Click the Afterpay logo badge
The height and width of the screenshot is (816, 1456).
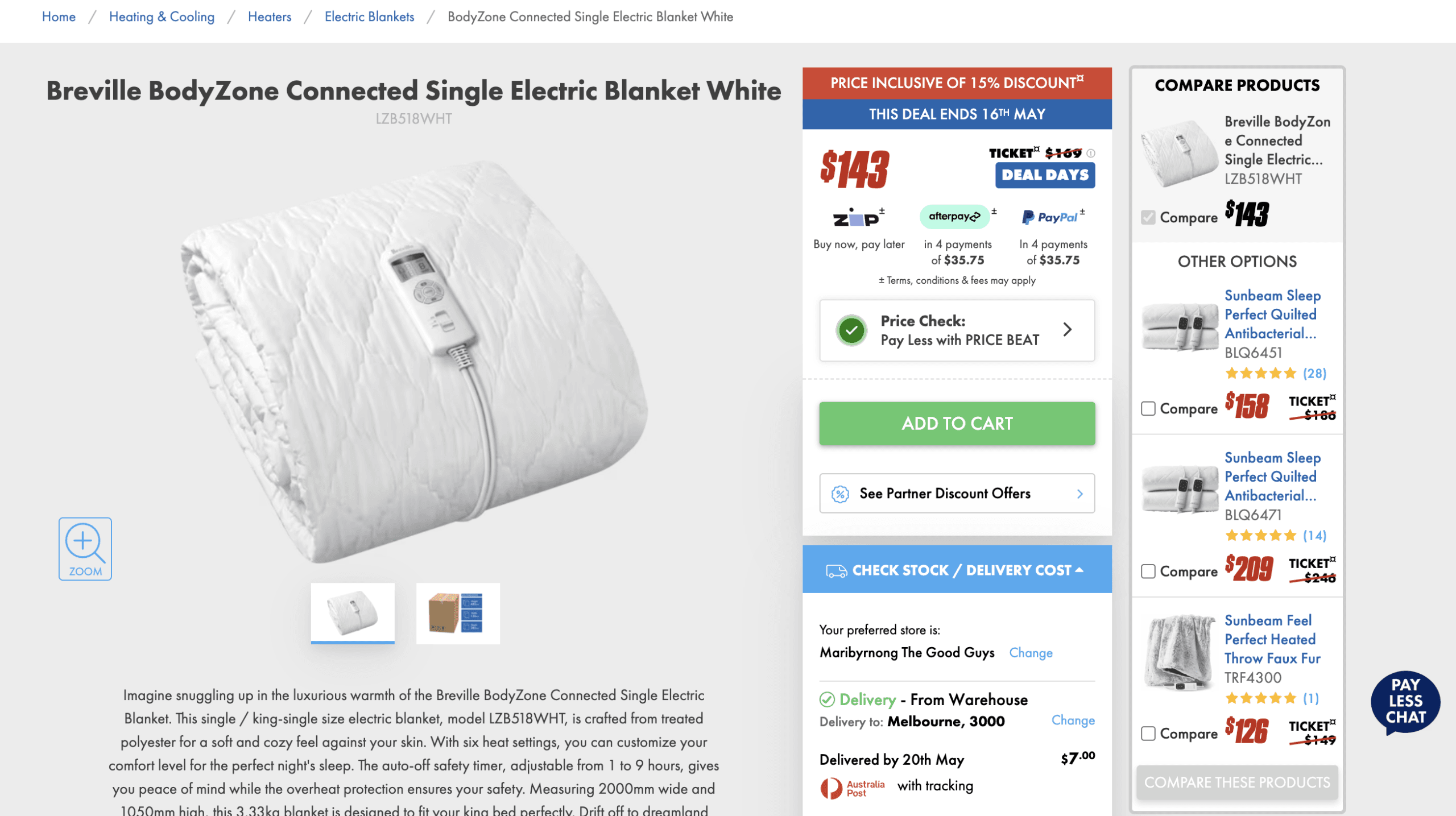tap(955, 217)
